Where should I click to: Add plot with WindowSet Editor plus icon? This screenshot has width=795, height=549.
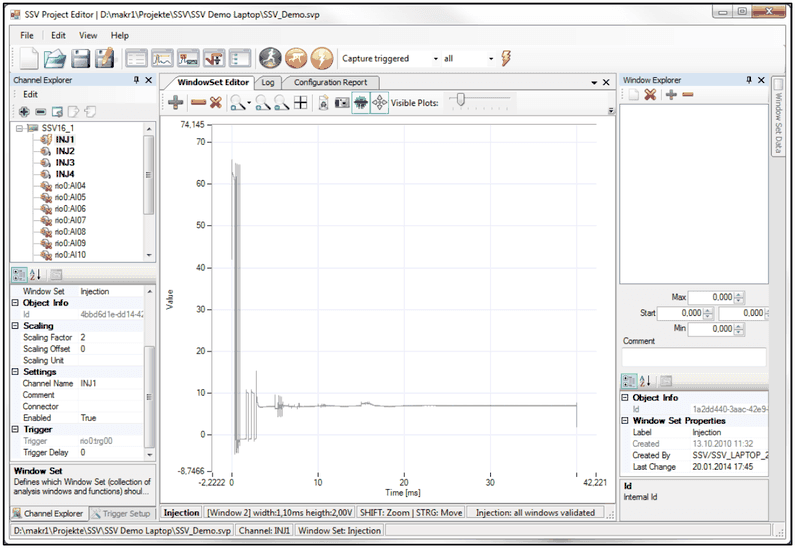pyautogui.click(x=175, y=102)
